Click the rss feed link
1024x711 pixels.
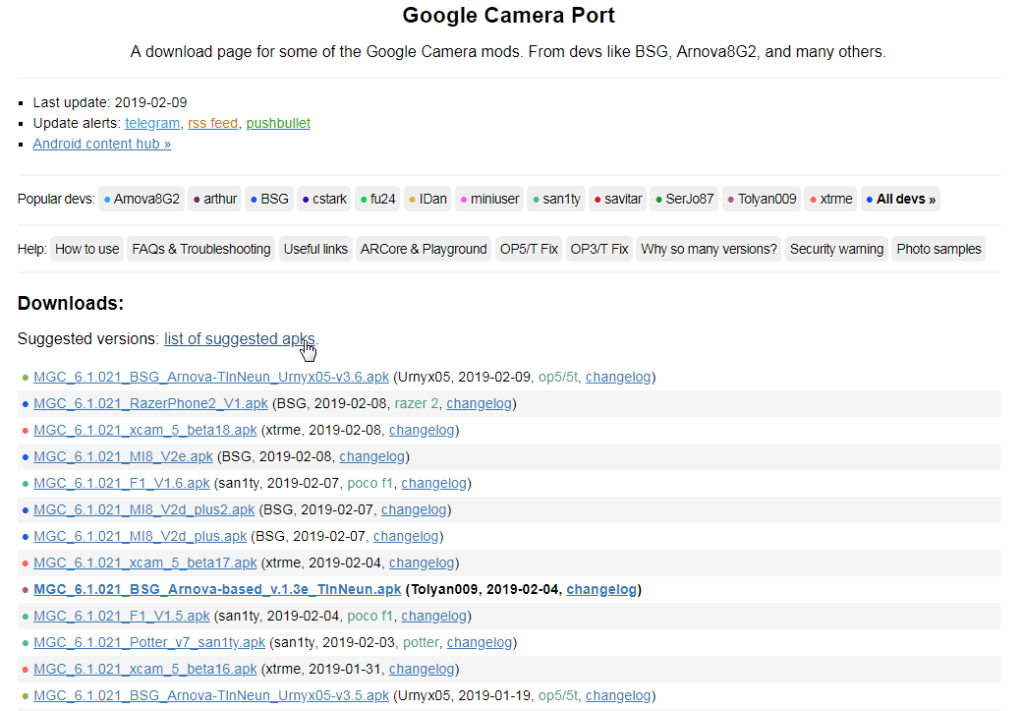[213, 123]
